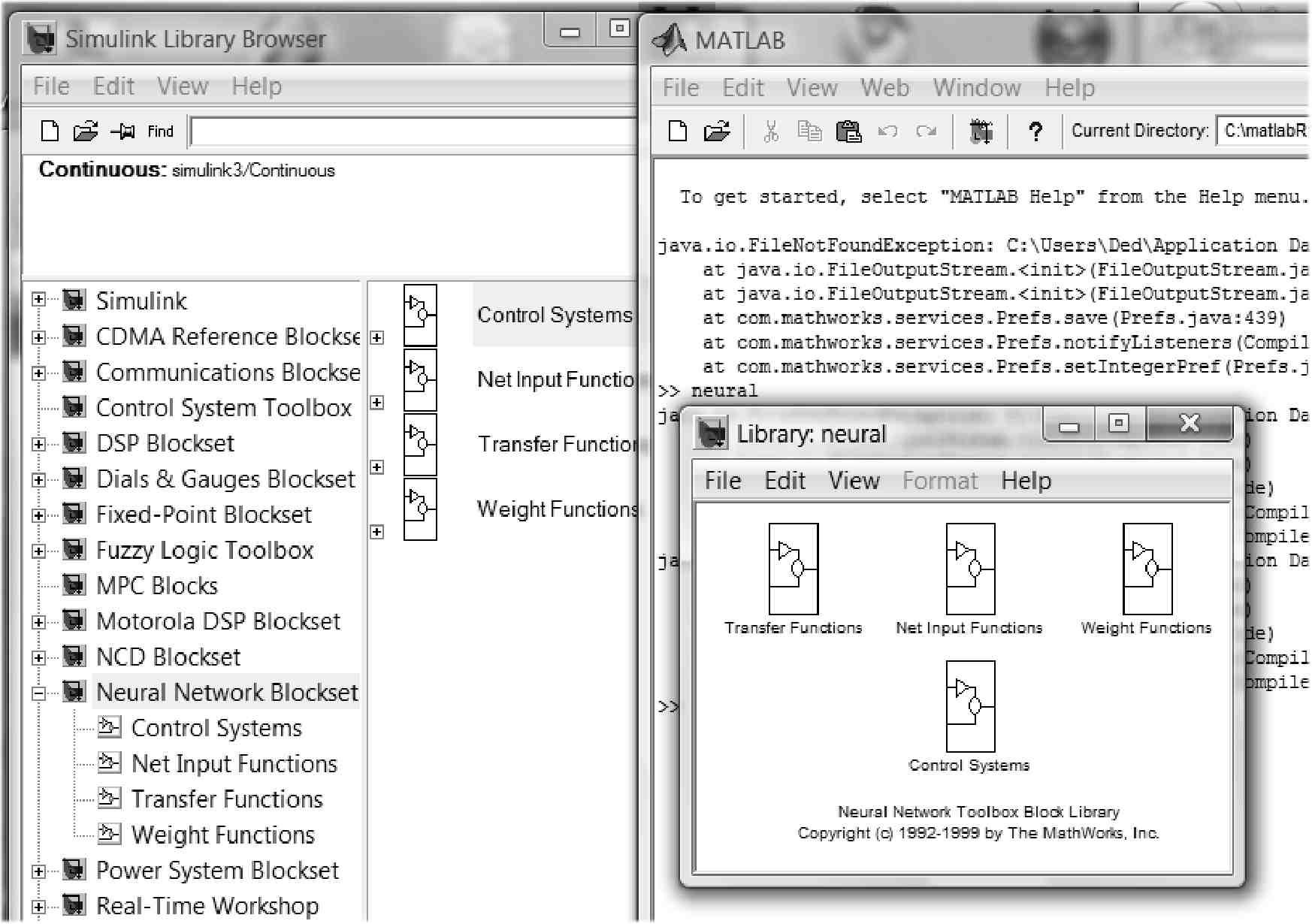
Task: Select Transfer Functions in library tree
Action: tap(227, 799)
